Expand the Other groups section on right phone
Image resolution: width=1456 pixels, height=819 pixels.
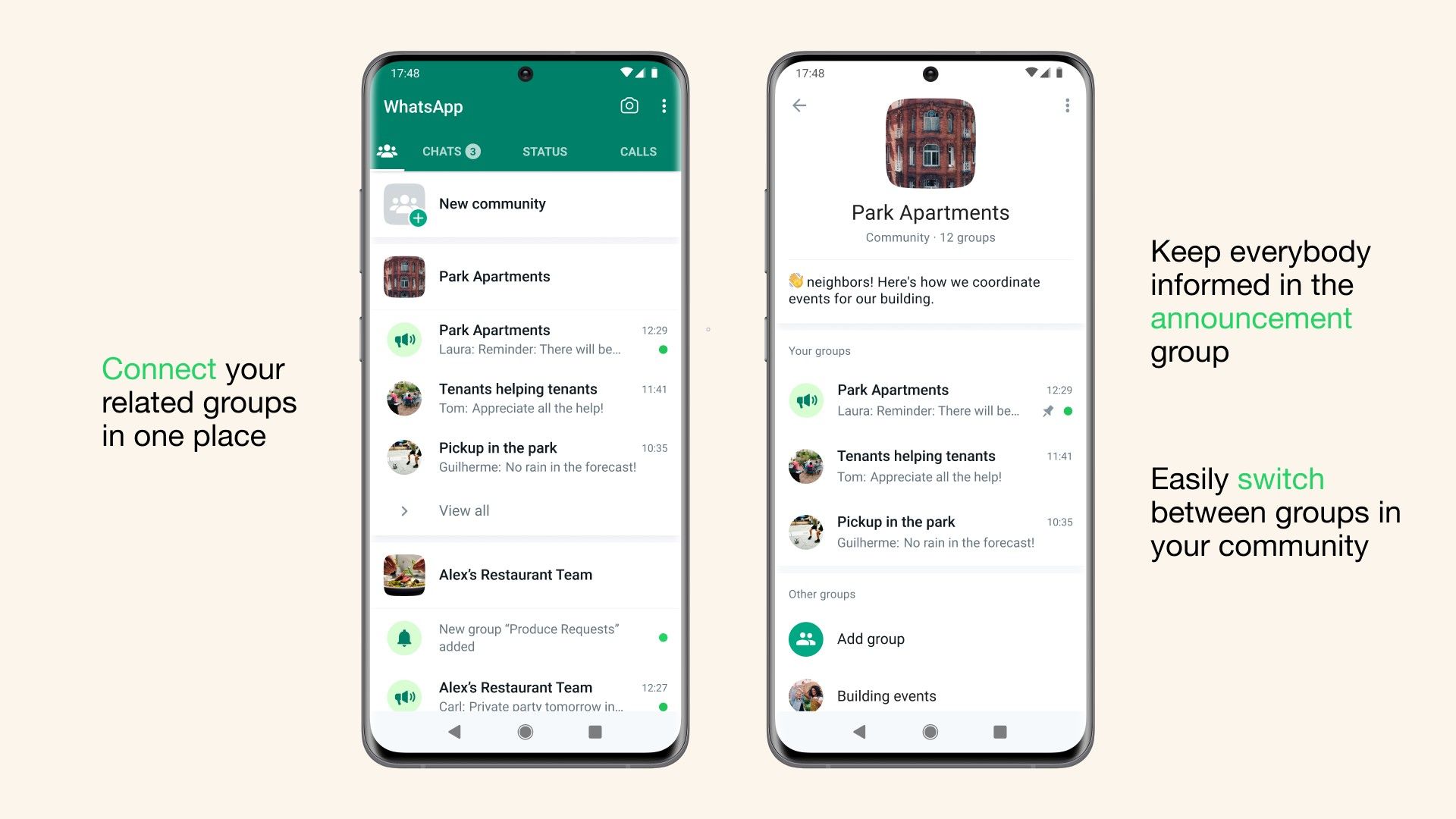822,593
